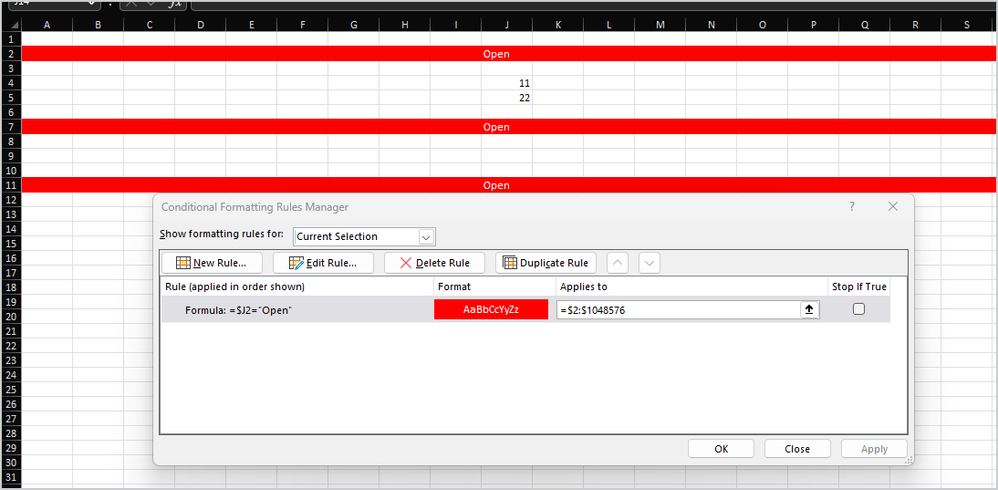This screenshot has width=998, height=490.
Task: Select column A header
Action: click(47, 25)
